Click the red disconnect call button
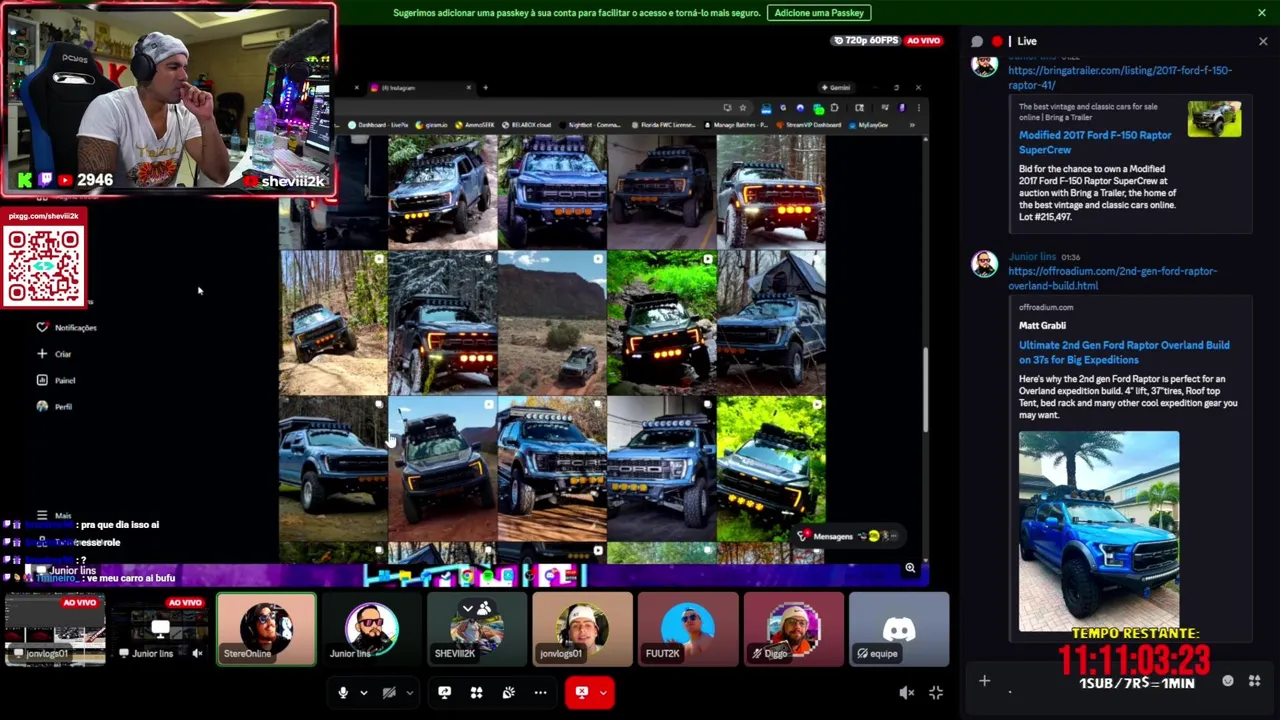 point(581,692)
